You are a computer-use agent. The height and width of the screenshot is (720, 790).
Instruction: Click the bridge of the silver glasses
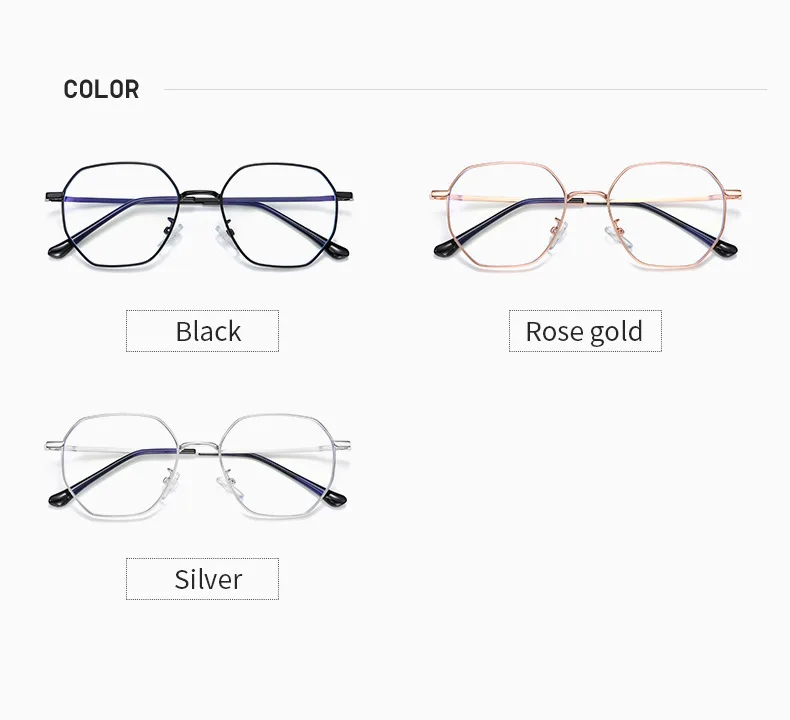(200, 447)
